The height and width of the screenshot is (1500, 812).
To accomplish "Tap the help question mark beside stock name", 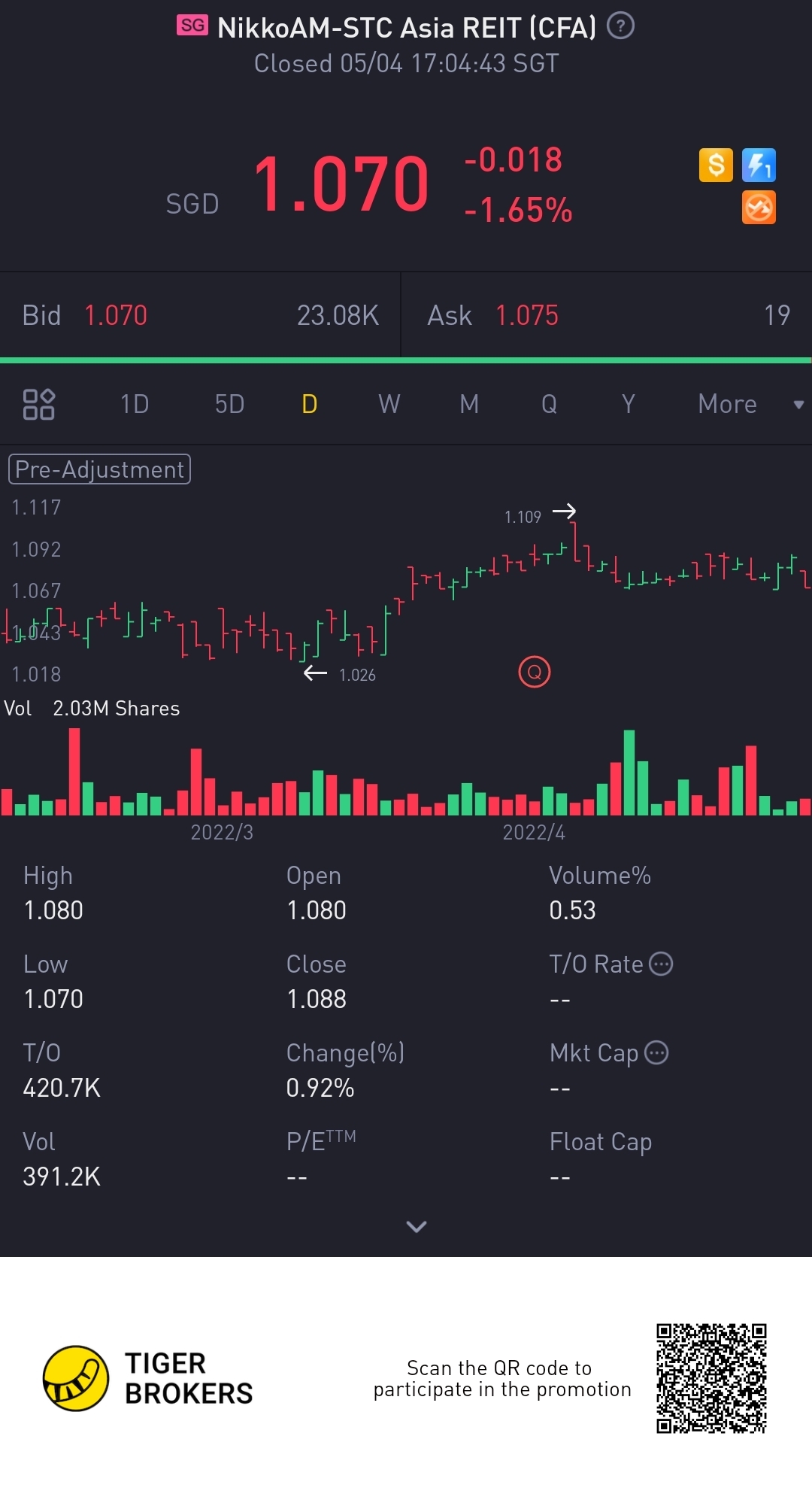I will pyautogui.click(x=620, y=26).
